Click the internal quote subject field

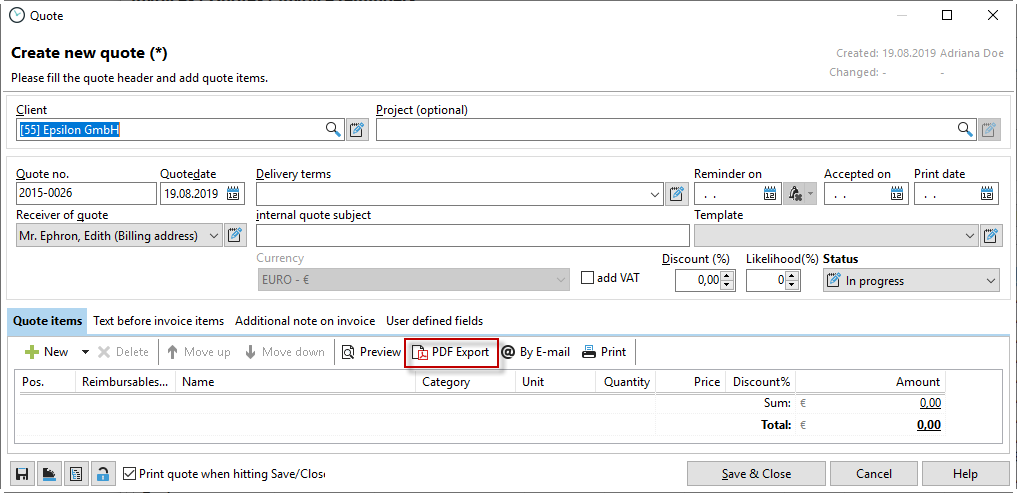472,236
